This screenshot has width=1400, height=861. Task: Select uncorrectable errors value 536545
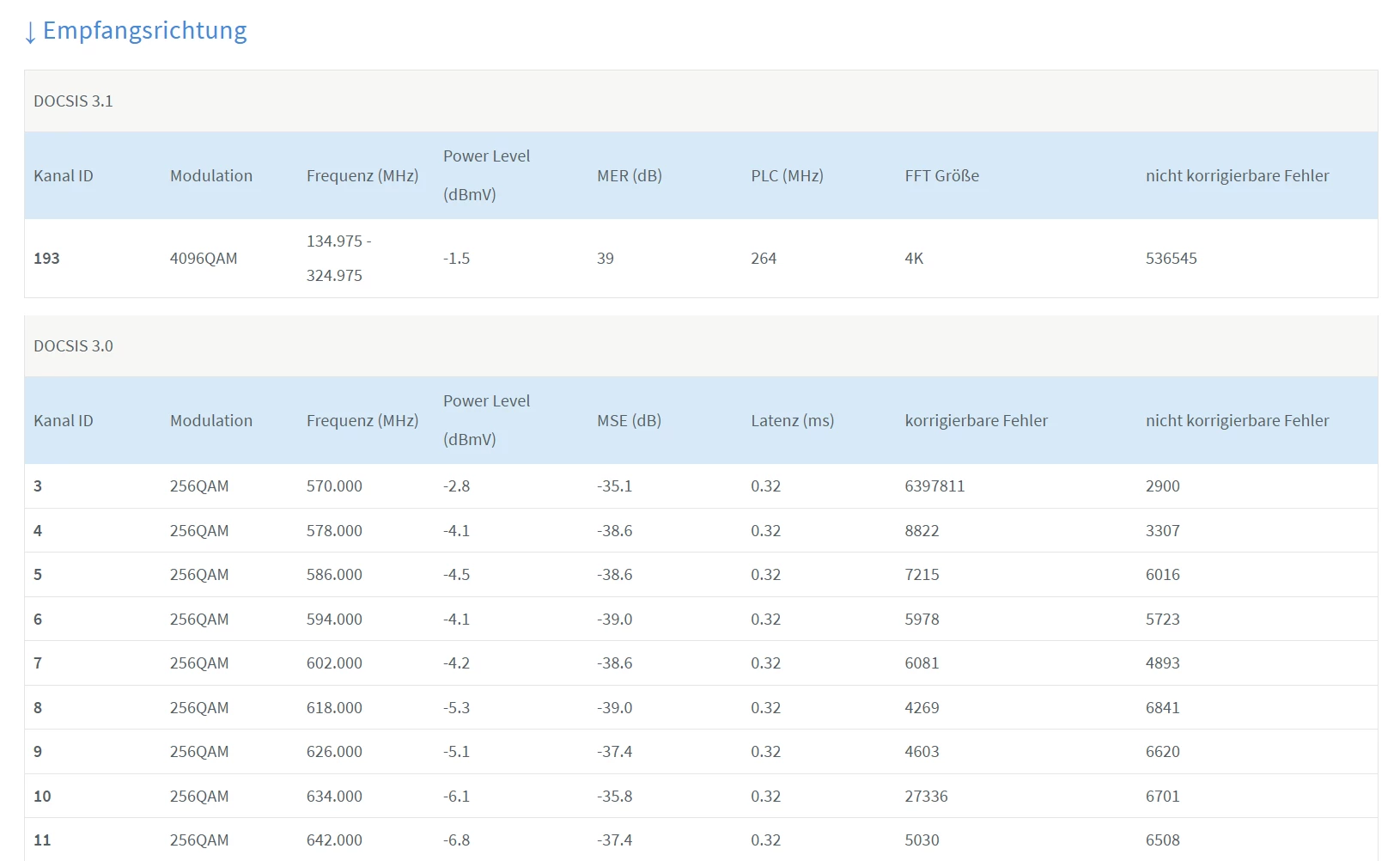click(1171, 259)
